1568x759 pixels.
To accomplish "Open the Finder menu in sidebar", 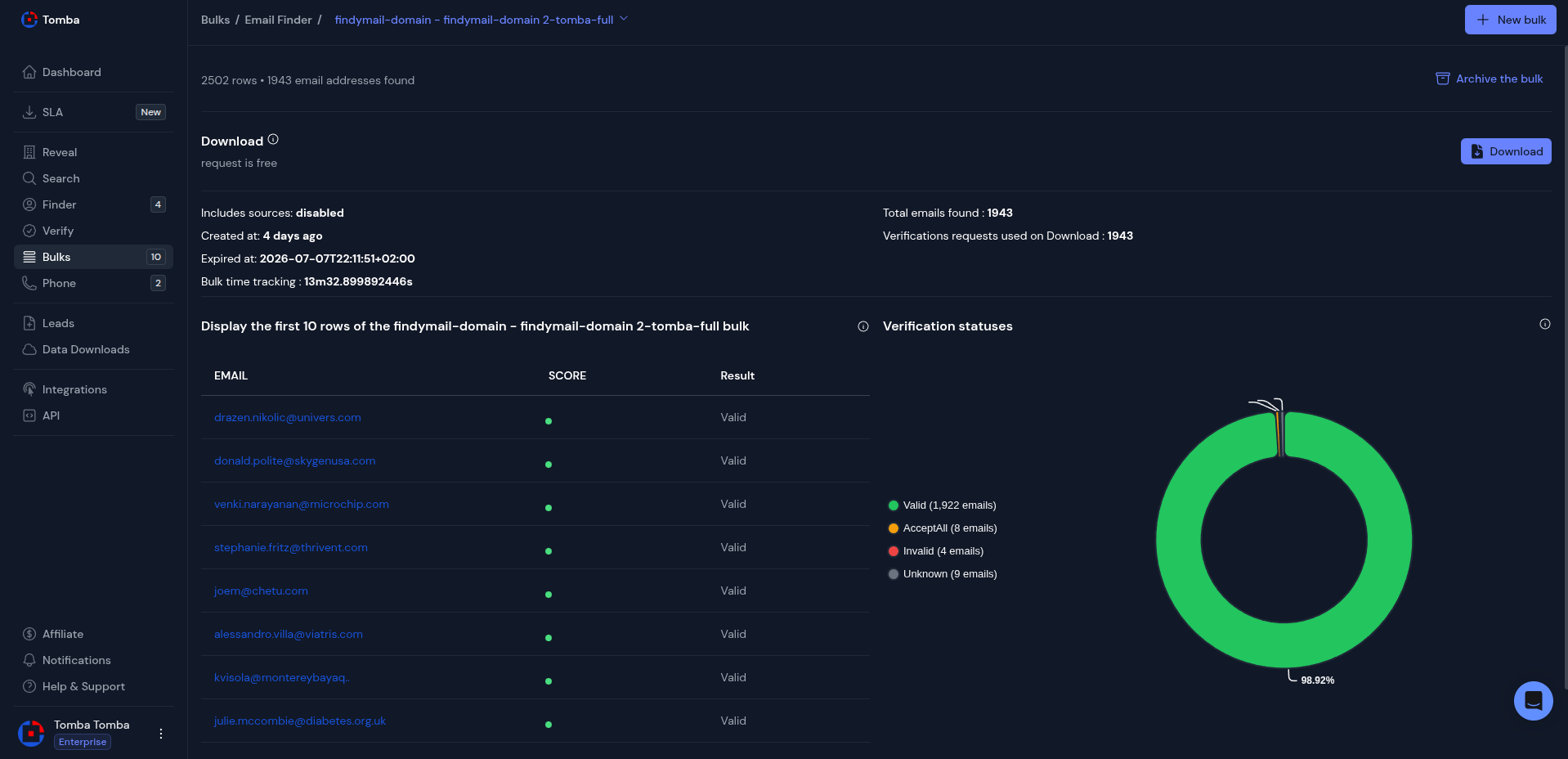I will [60, 204].
